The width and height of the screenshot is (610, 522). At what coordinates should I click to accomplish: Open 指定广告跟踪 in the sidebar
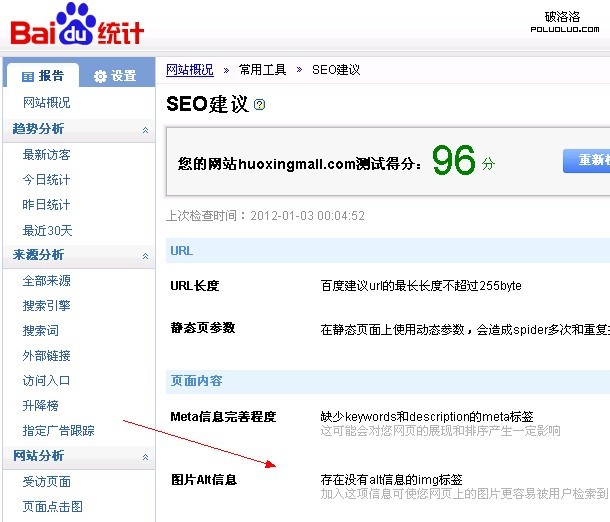click(x=58, y=431)
